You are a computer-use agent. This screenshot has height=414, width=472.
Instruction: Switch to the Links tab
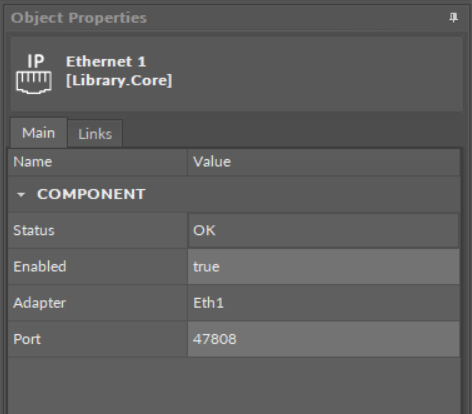[95, 134]
